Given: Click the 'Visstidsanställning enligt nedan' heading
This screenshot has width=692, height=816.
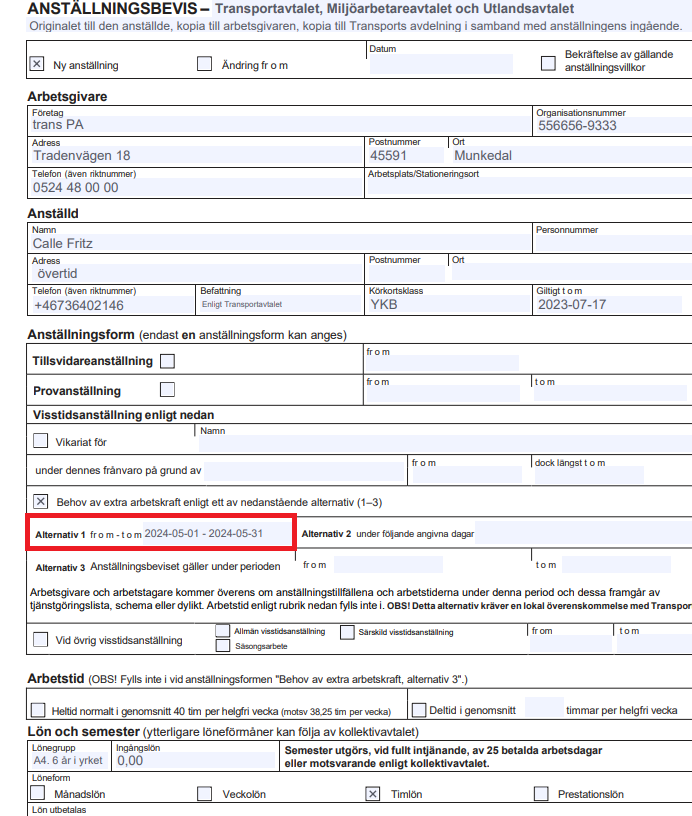Looking at the screenshot, I should [x=123, y=415].
